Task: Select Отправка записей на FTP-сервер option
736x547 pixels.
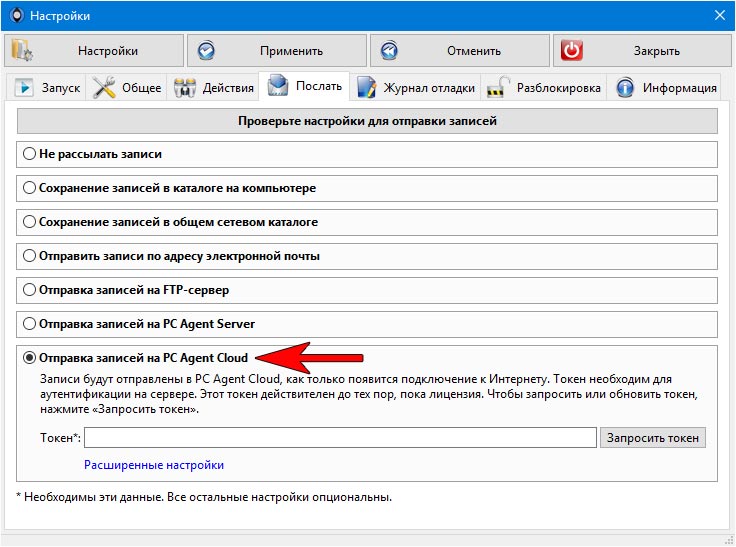Action: click(30, 290)
